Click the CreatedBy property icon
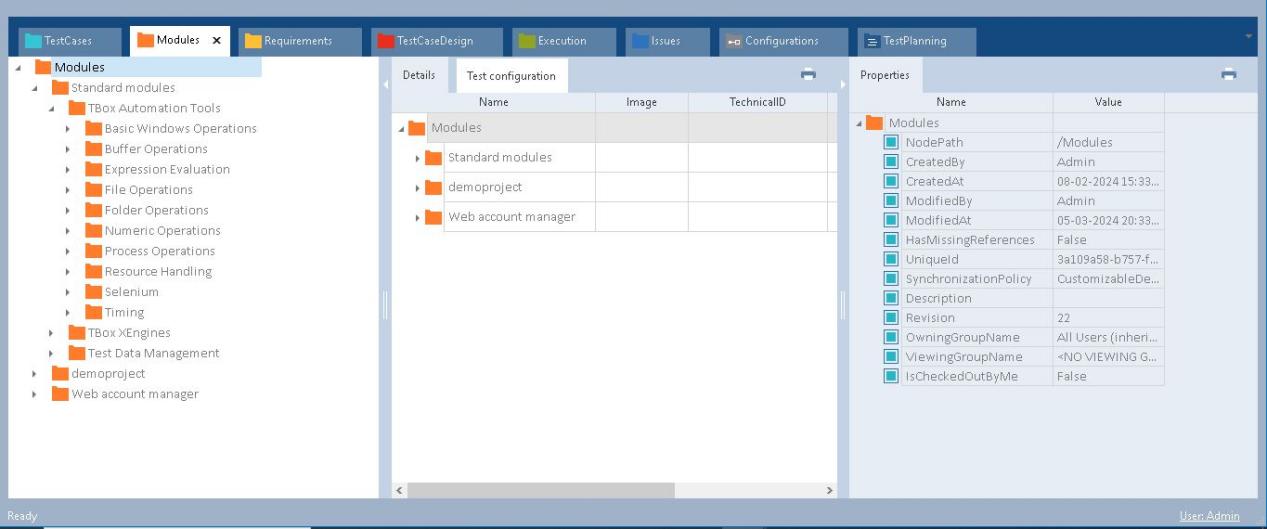 point(891,162)
